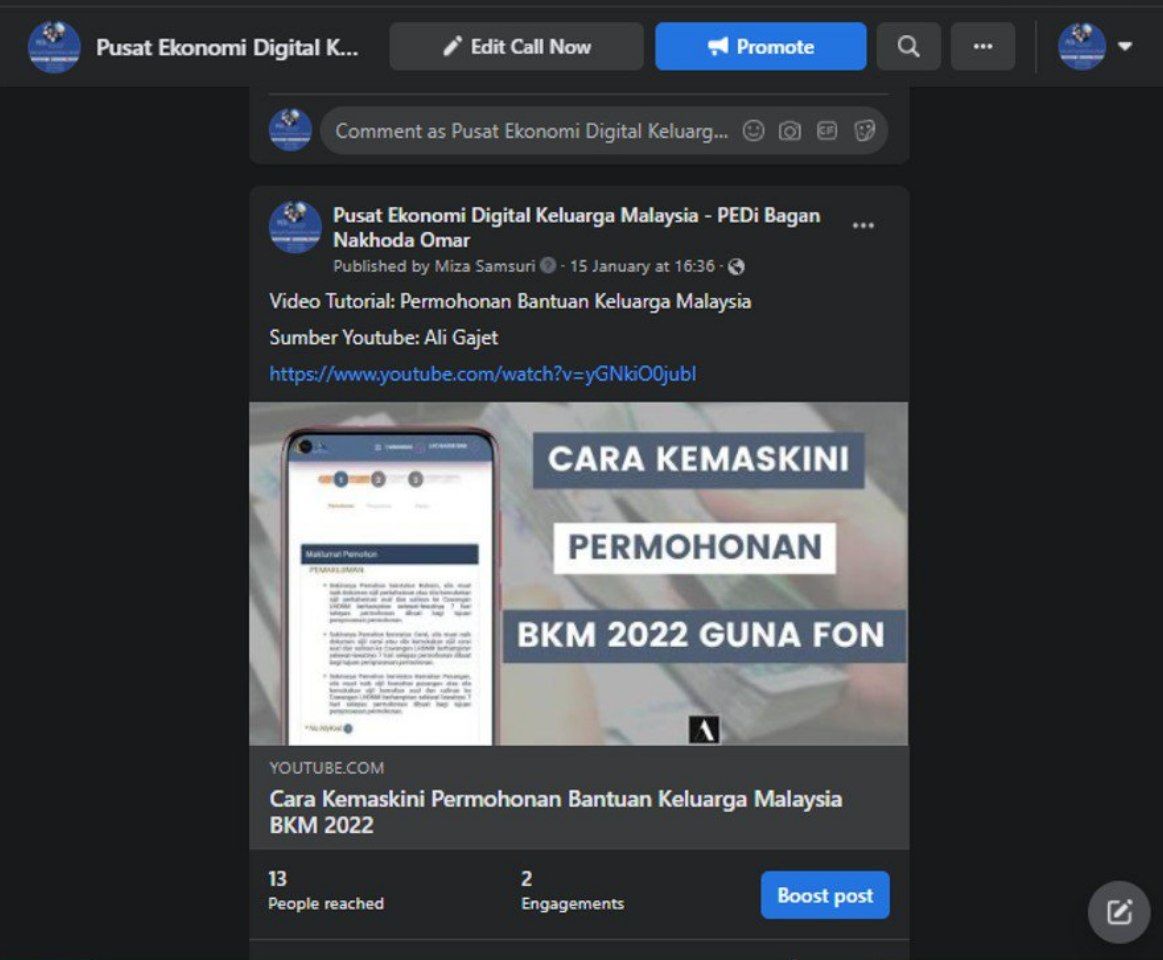Open new message compose floating button
This screenshot has width=1163, height=960.
coord(1118,912)
